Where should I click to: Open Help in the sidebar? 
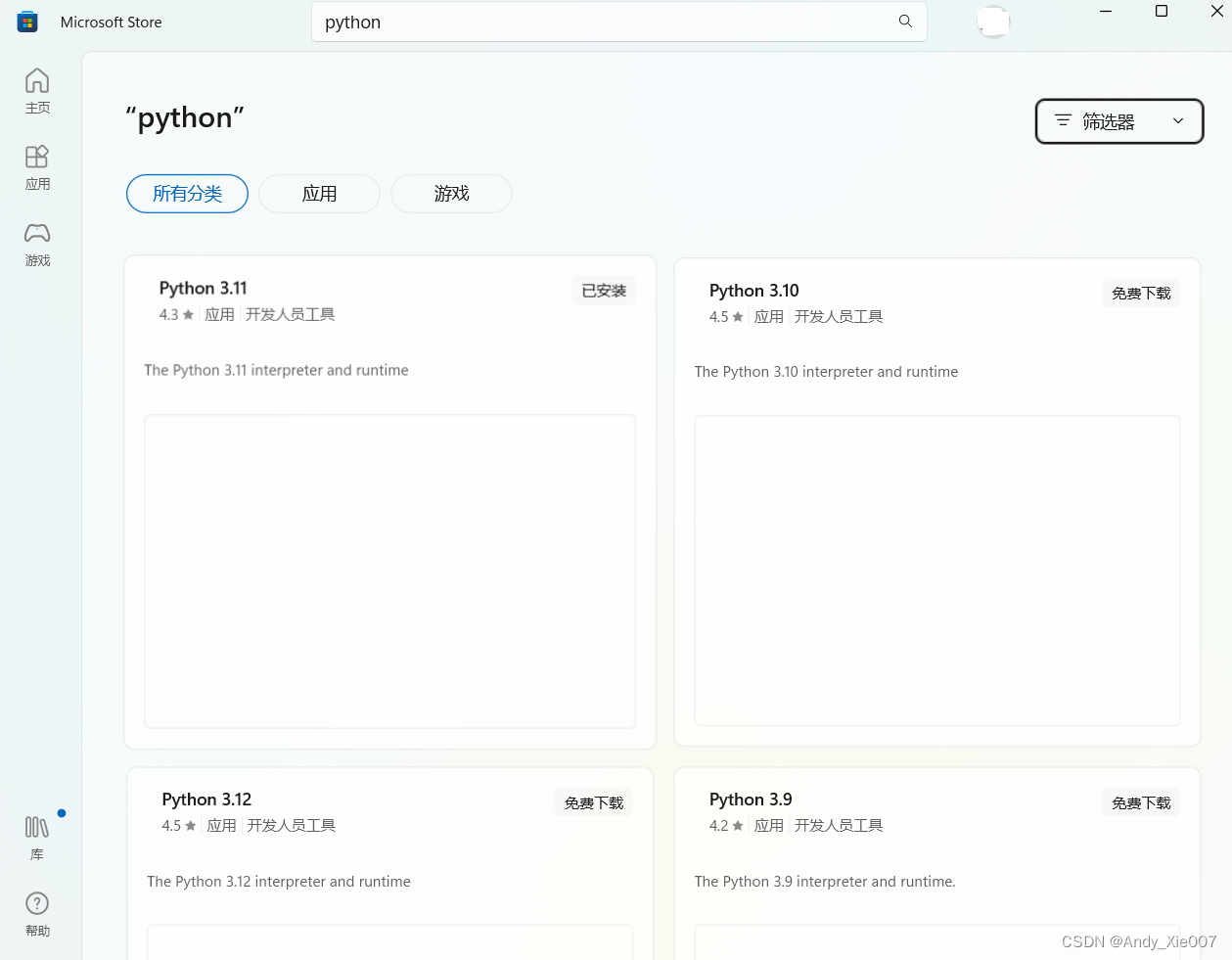[x=37, y=914]
